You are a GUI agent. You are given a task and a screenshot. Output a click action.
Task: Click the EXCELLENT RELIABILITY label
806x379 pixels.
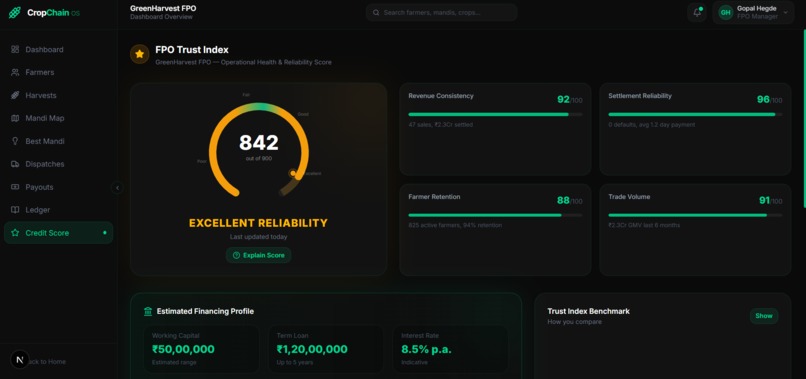pos(258,223)
